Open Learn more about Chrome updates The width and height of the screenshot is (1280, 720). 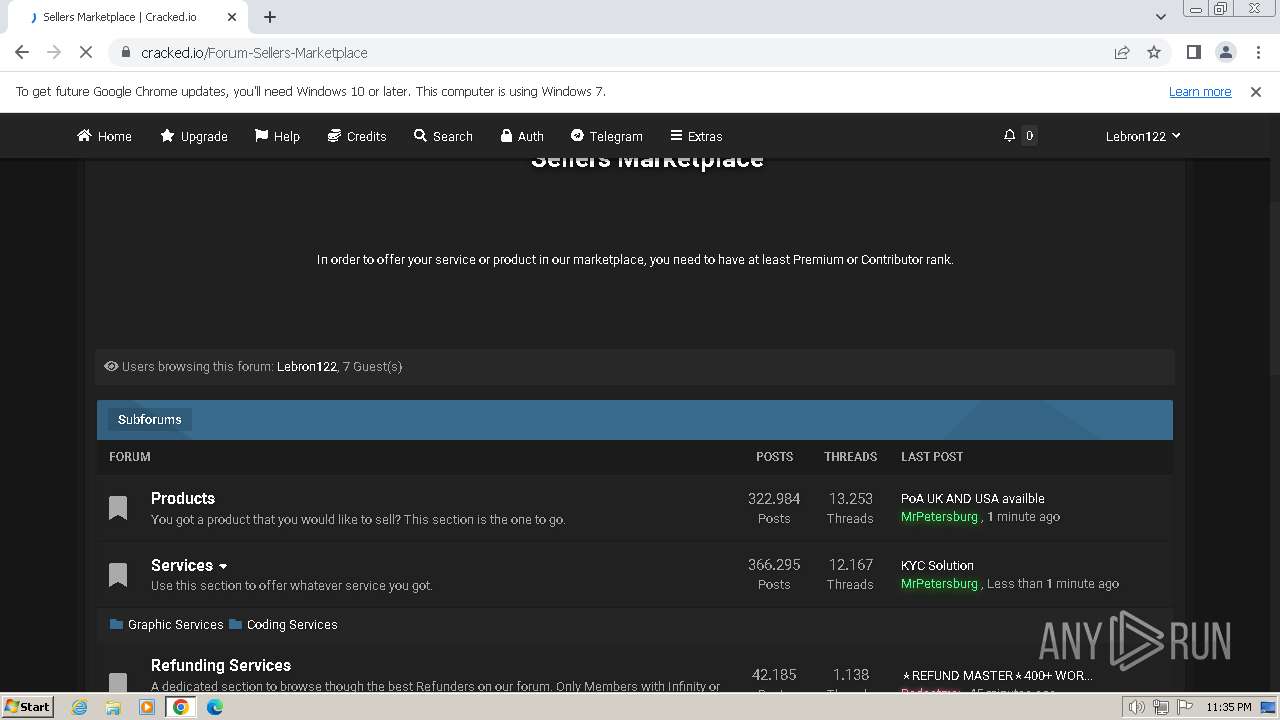click(x=1200, y=91)
